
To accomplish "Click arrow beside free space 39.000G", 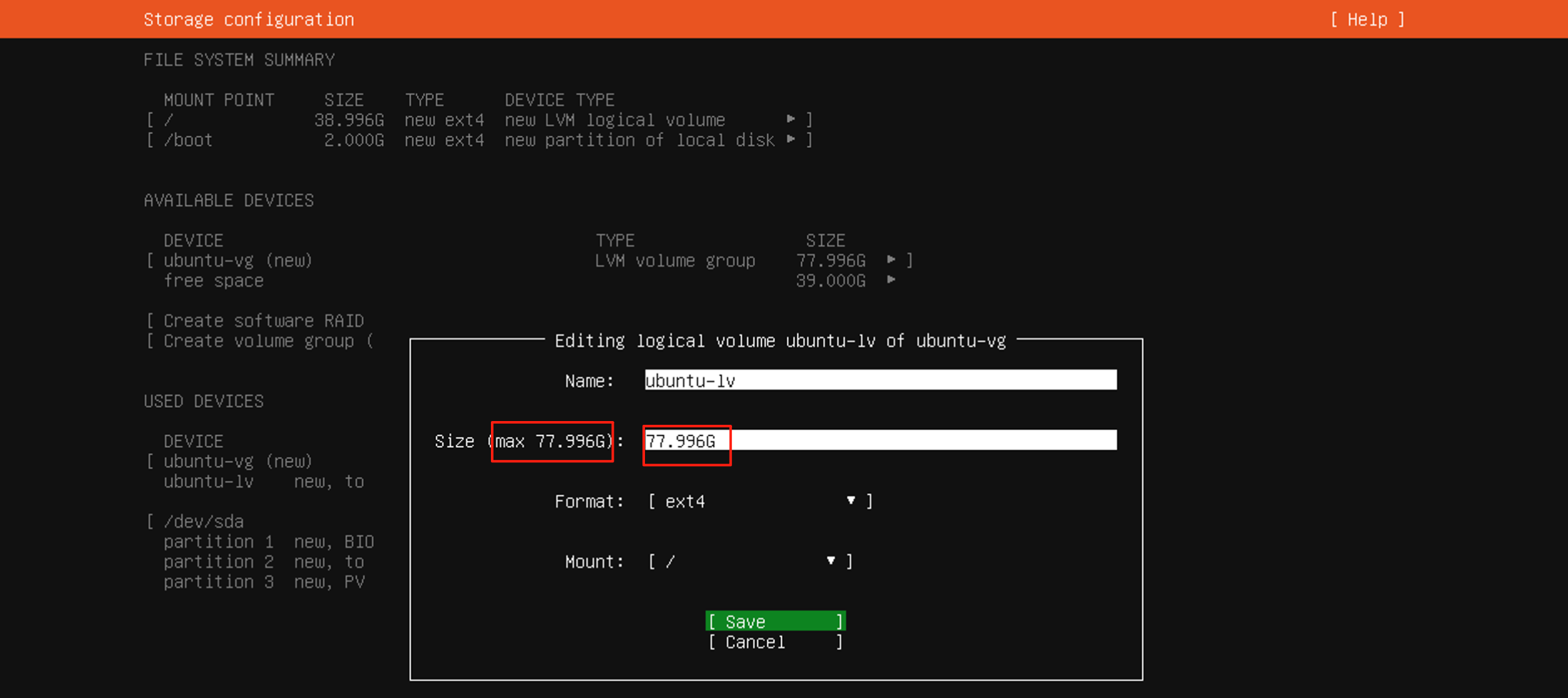I will click(x=891, y=280).
